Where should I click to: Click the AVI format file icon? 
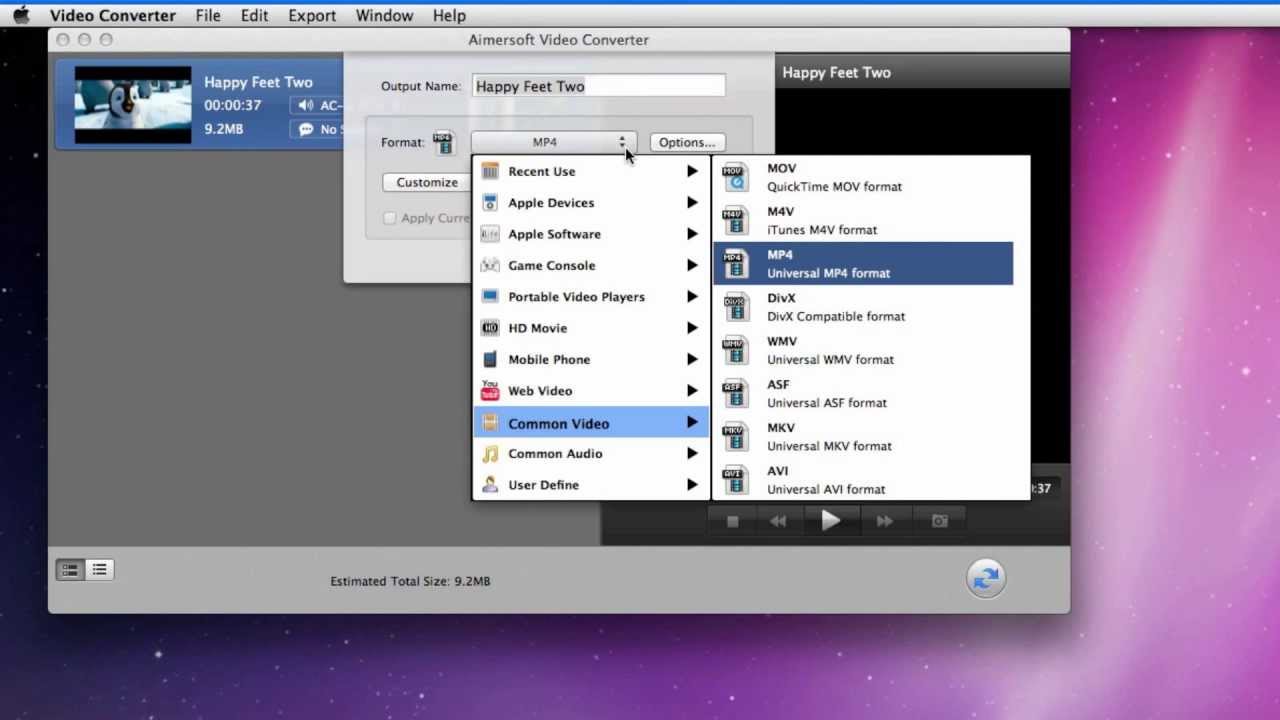pyautogui.click(x=735, y=480)
